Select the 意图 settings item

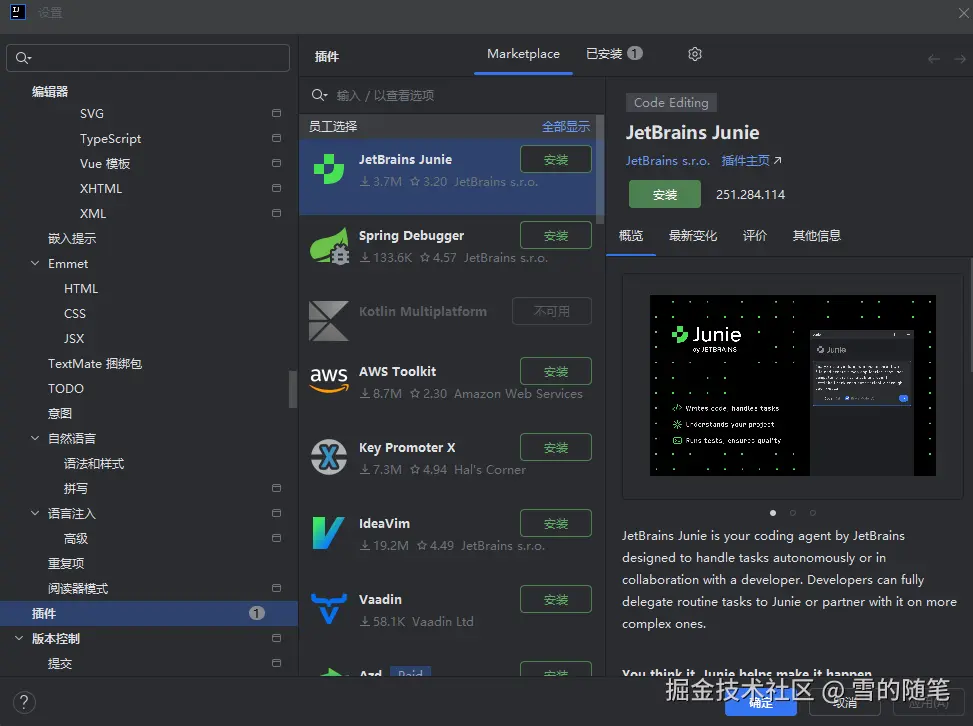tap(60, 413)
